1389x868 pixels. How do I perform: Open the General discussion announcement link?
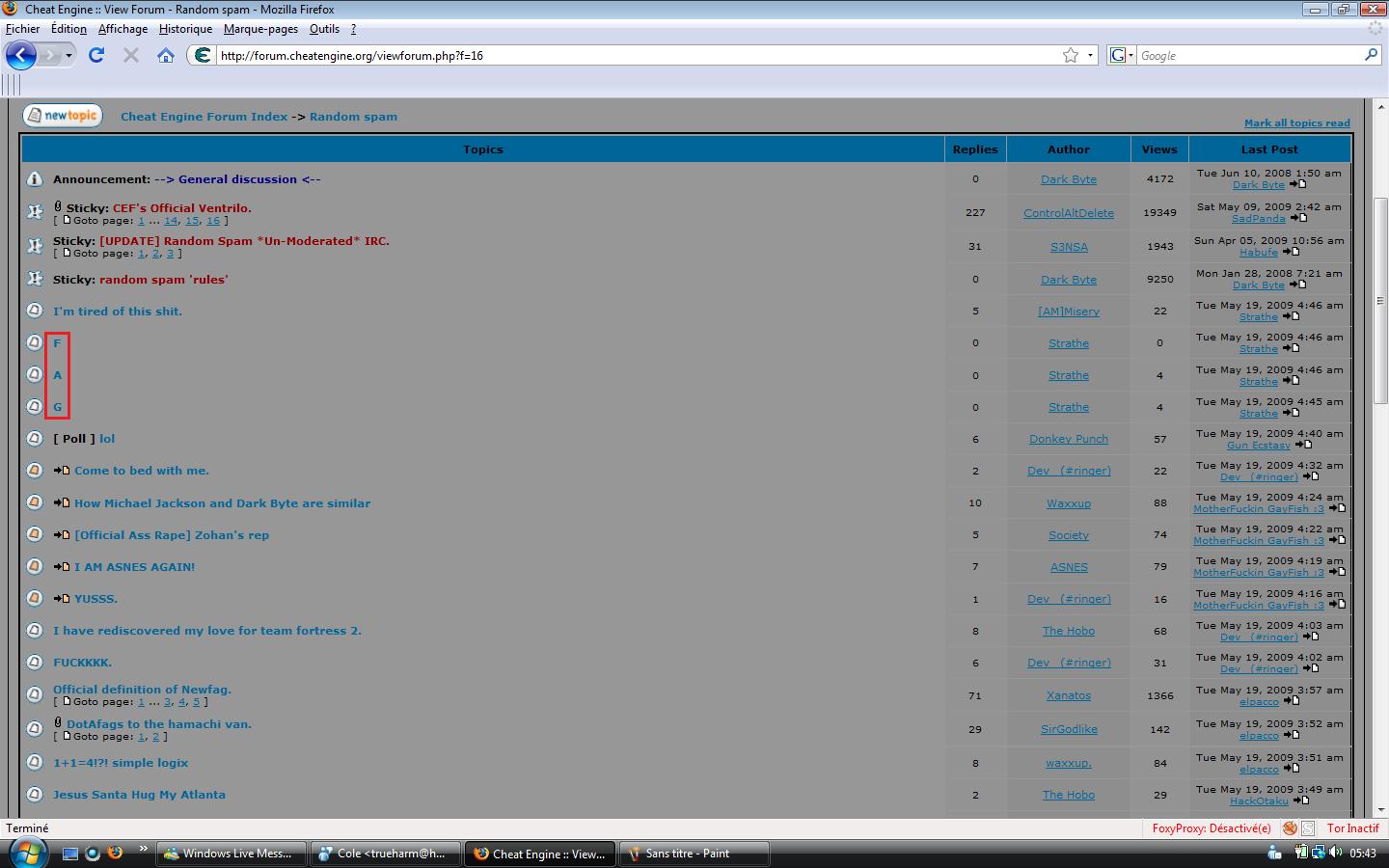(237, 179)
